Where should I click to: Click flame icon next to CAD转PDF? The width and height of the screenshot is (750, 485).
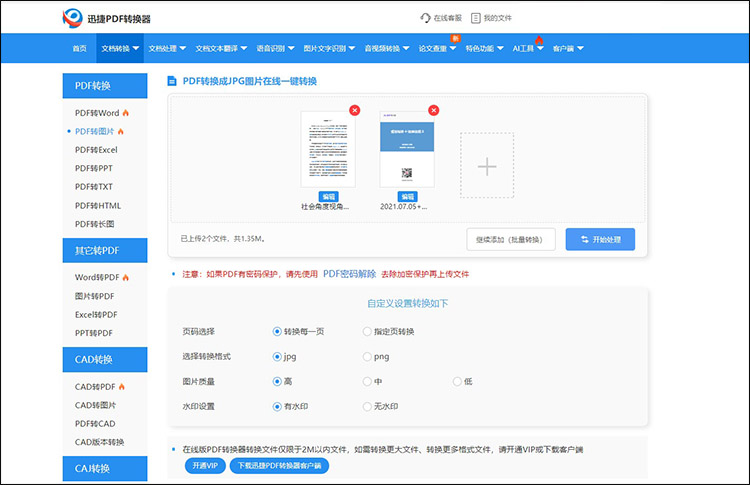[121, 386]
